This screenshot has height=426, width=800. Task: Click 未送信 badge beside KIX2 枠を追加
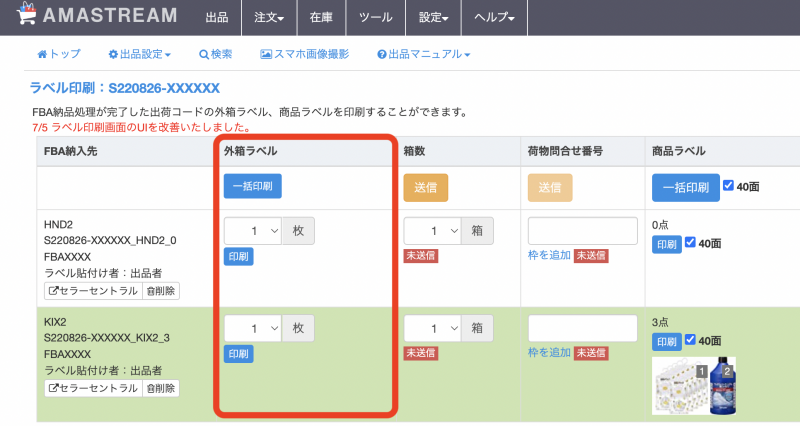point(591,353)
